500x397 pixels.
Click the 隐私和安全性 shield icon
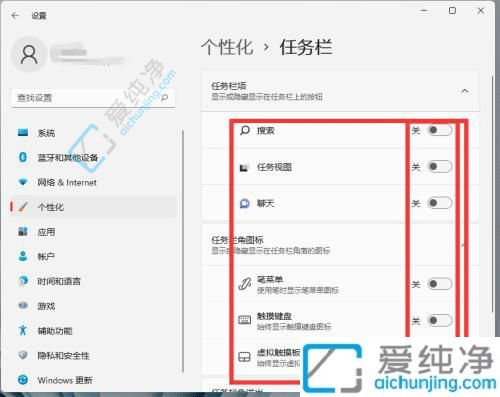pyautogui.click(x=23, y=355)
